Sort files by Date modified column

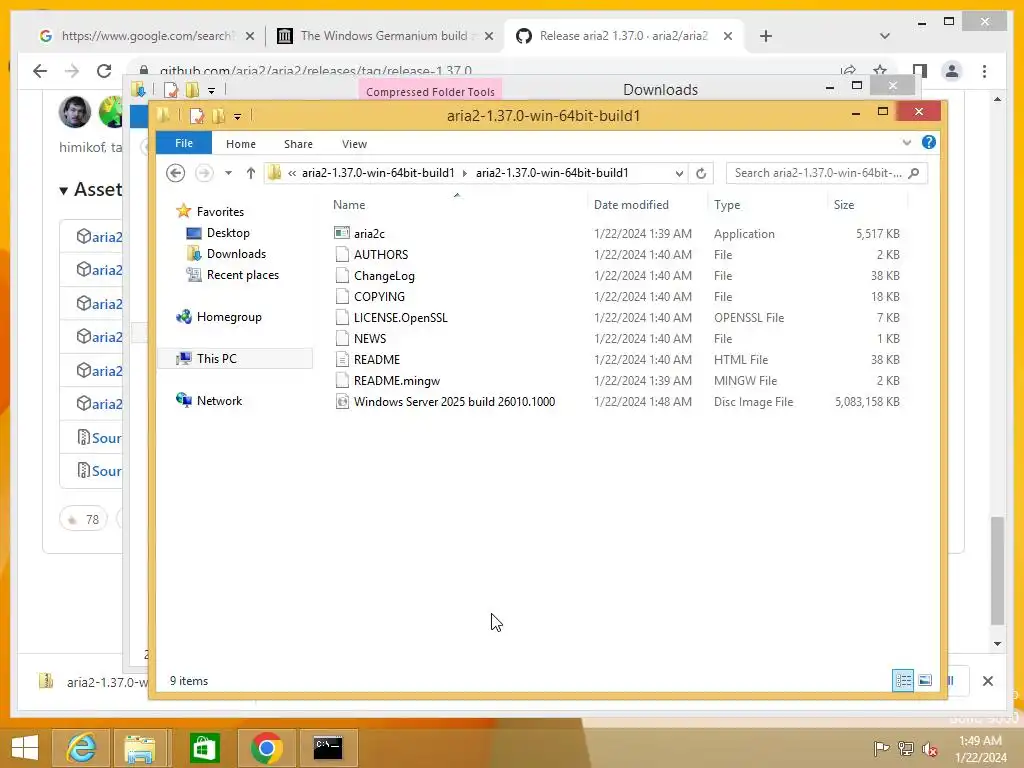click(x=631, y=204)
